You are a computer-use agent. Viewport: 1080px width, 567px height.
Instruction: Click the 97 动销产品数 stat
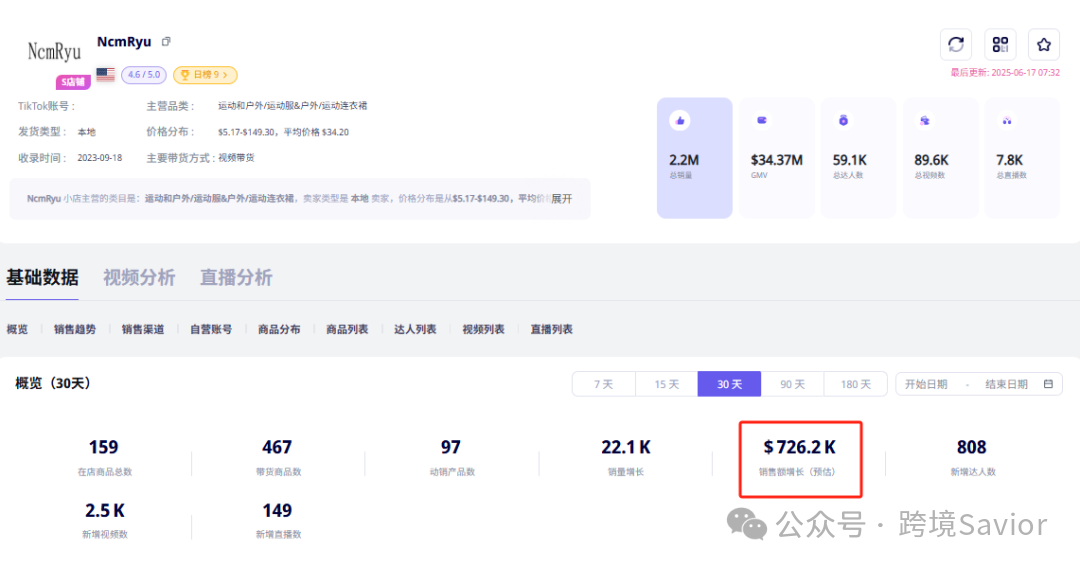pos(451,457)
